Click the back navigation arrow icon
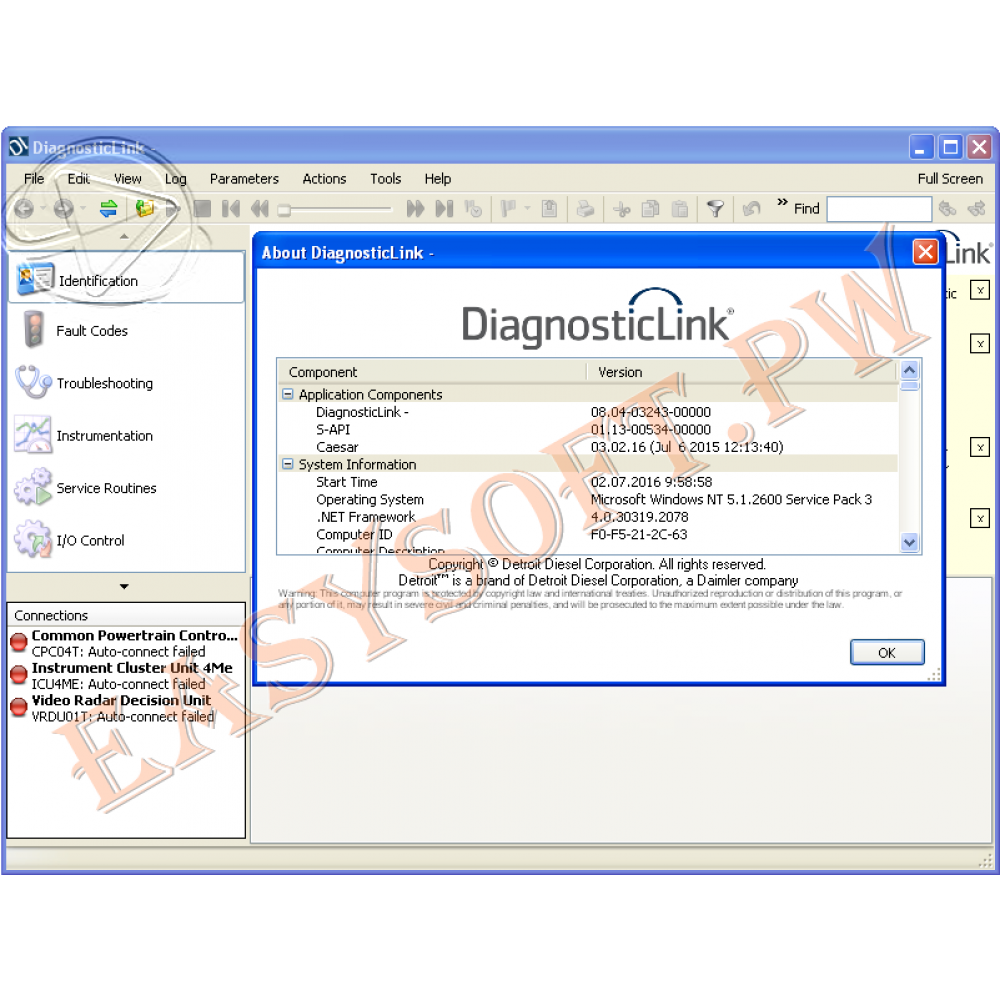 coord(24,209)
